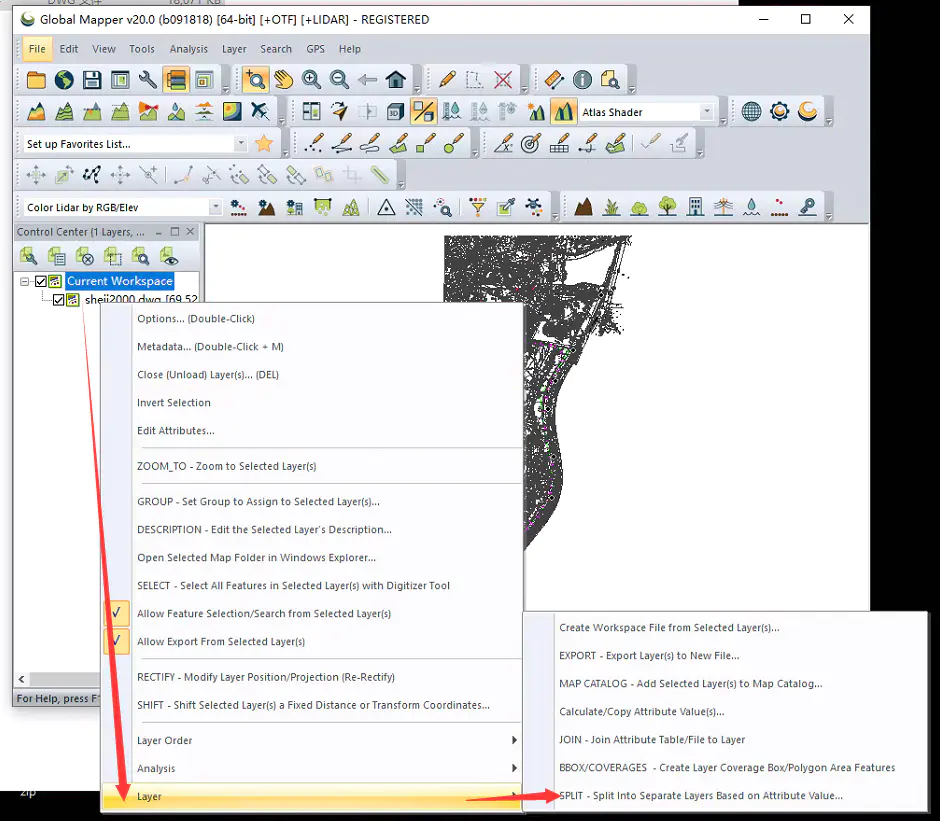
Task: Click the Control Center remove-layer X icon
Action: [x=85, y=257]
